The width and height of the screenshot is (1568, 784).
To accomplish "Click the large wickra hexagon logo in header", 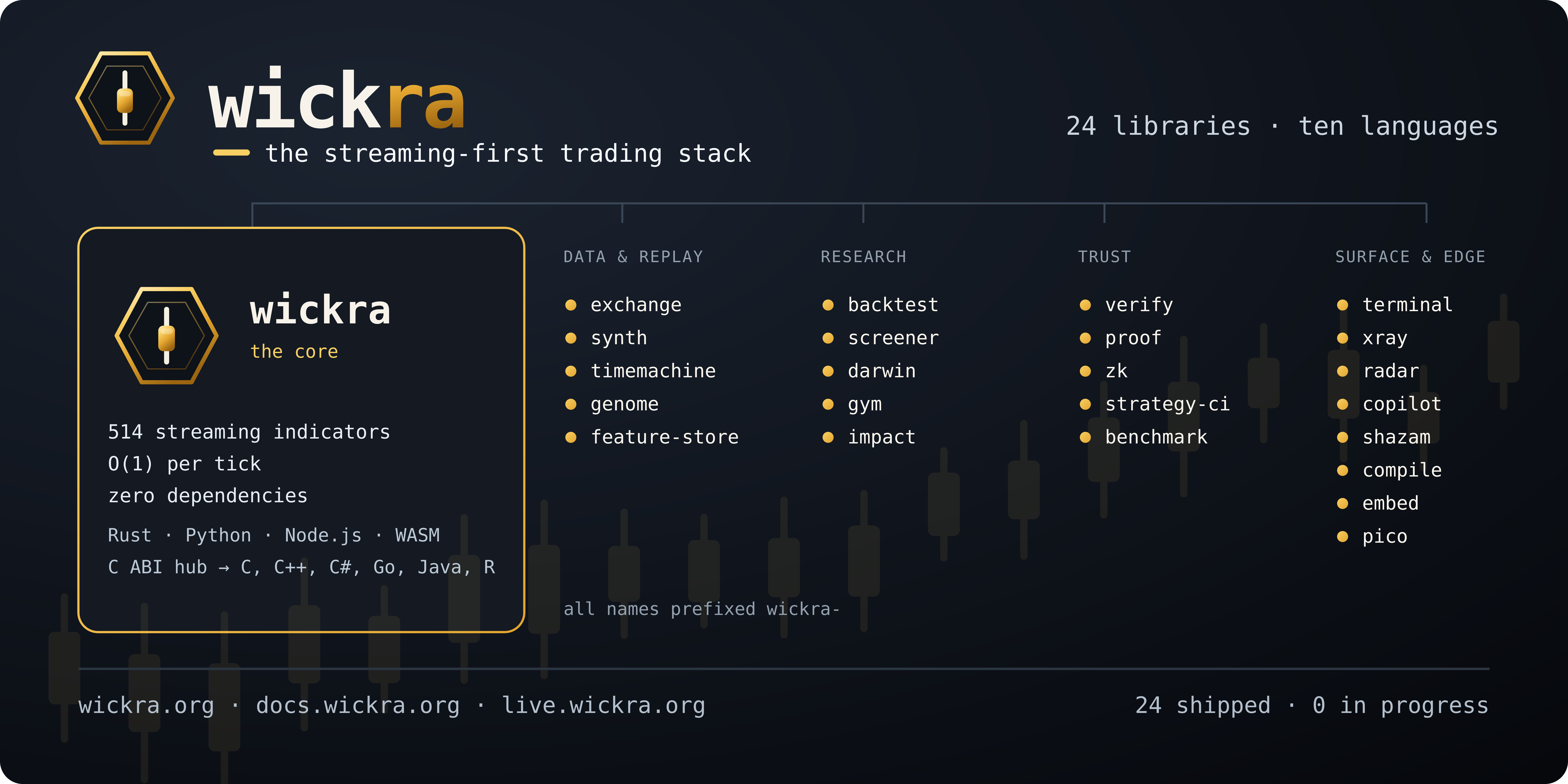I will pos(125,98).
